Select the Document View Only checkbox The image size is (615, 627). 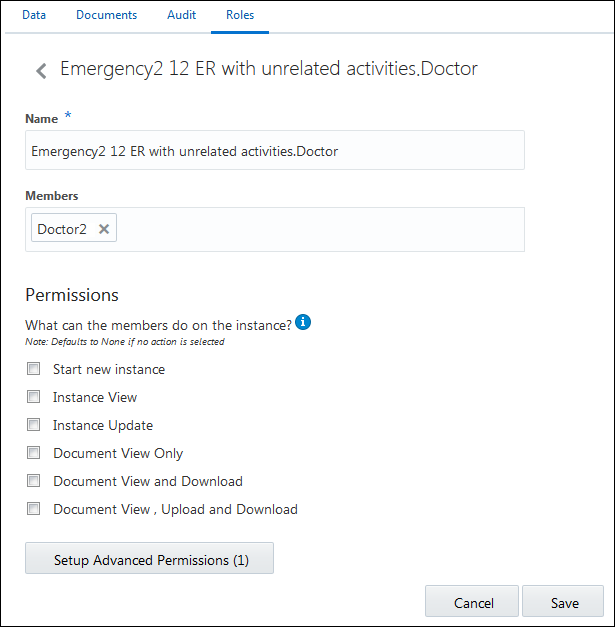point(34,453)
